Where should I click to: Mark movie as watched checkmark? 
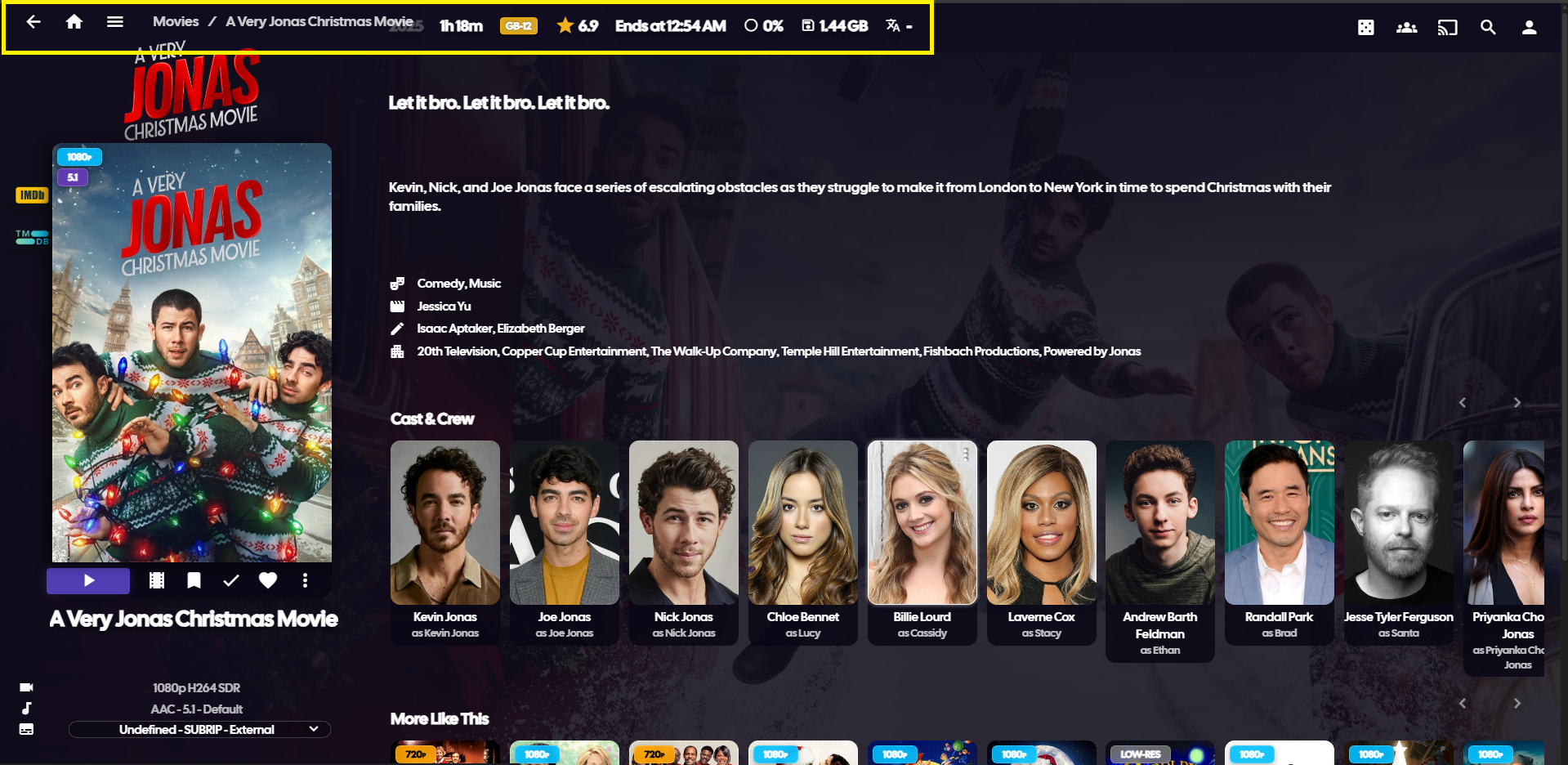231,580
